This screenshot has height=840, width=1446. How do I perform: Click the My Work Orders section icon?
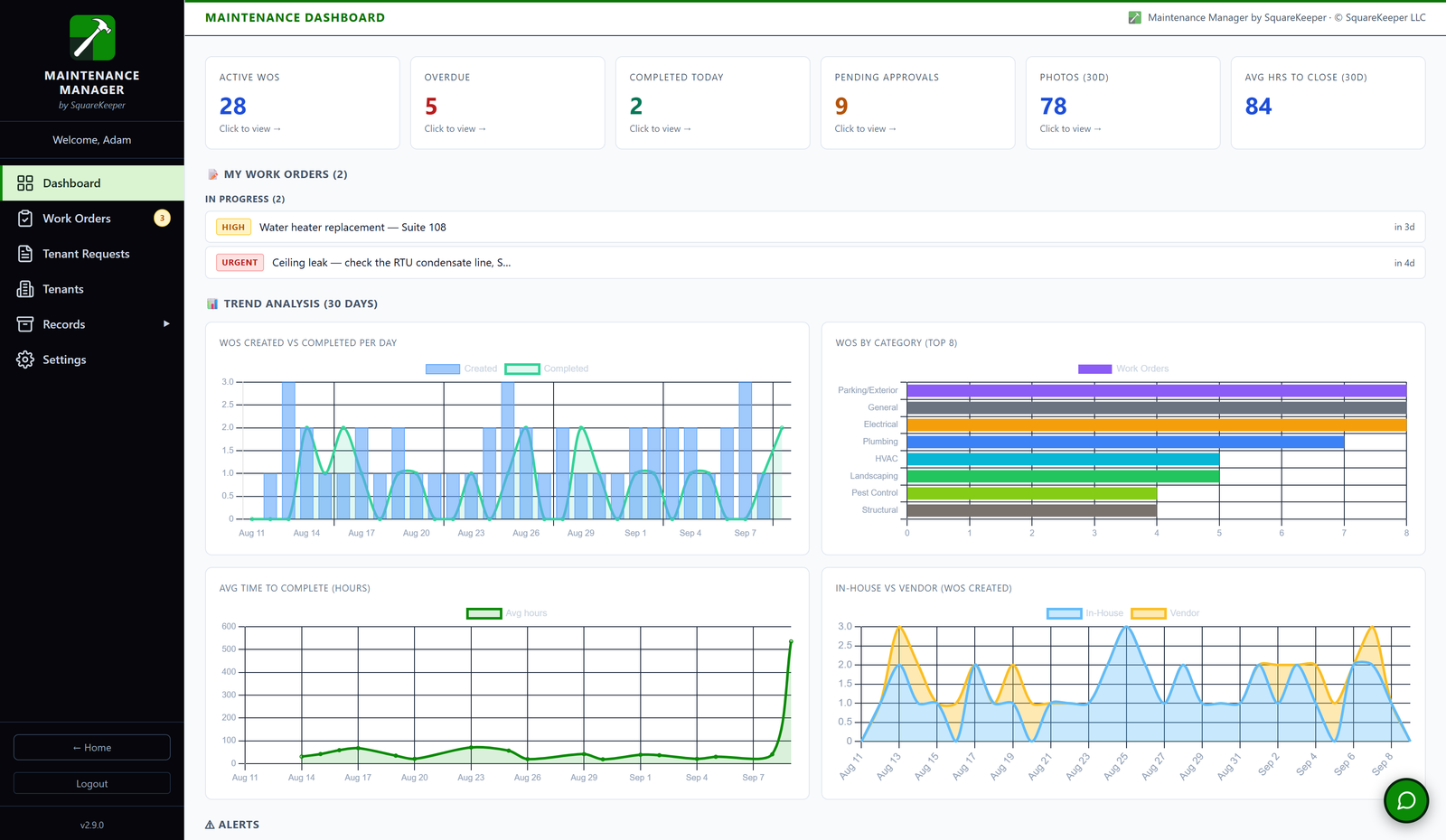(x=212, y=174)
